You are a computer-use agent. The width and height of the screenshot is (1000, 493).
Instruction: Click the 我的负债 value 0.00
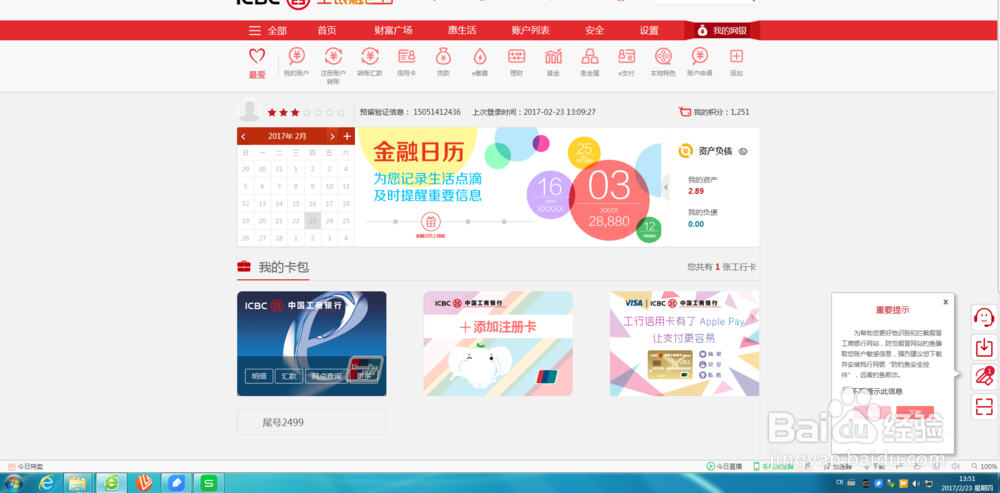[x=696, y=224]
